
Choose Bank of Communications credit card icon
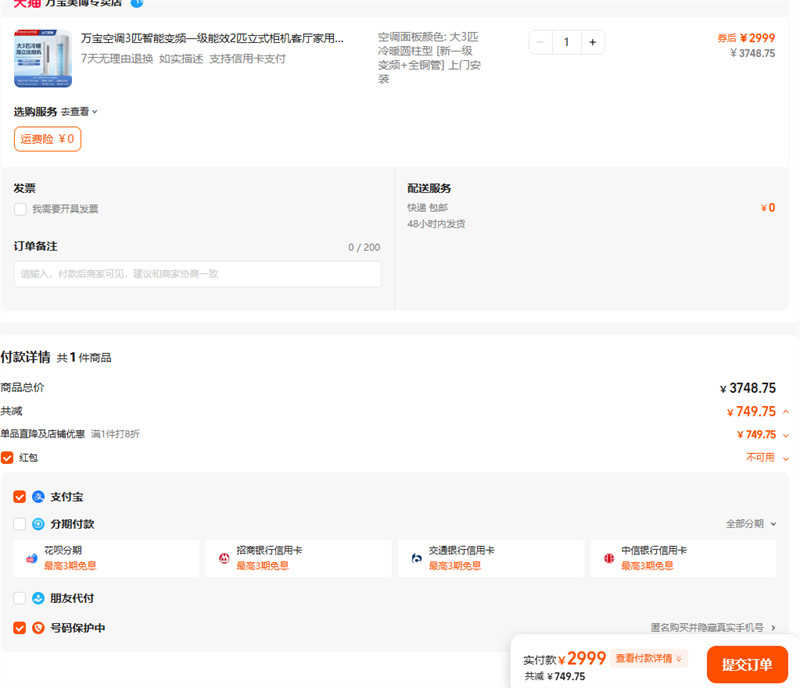click(416, 558)
